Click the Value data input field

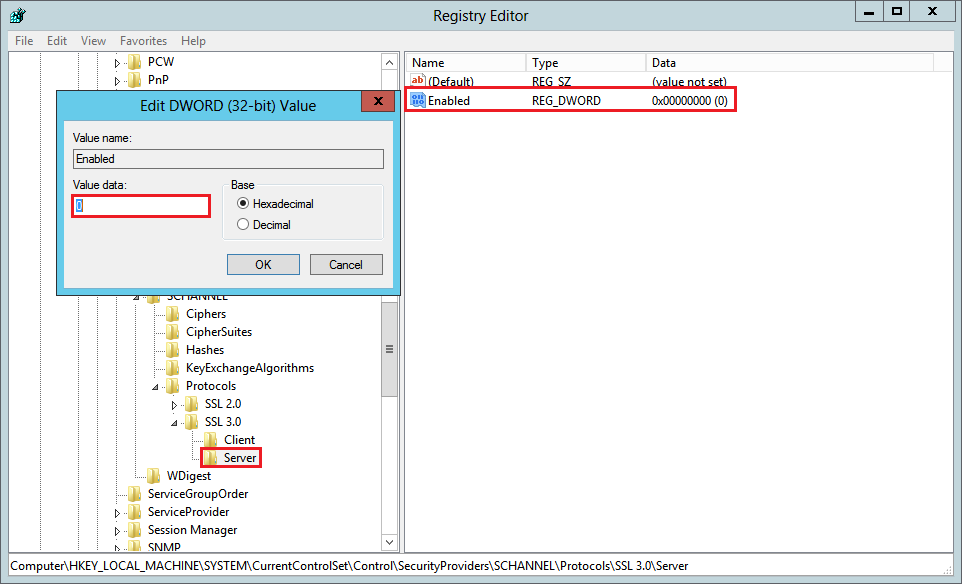pyautogui.click(x=141, y=206)
